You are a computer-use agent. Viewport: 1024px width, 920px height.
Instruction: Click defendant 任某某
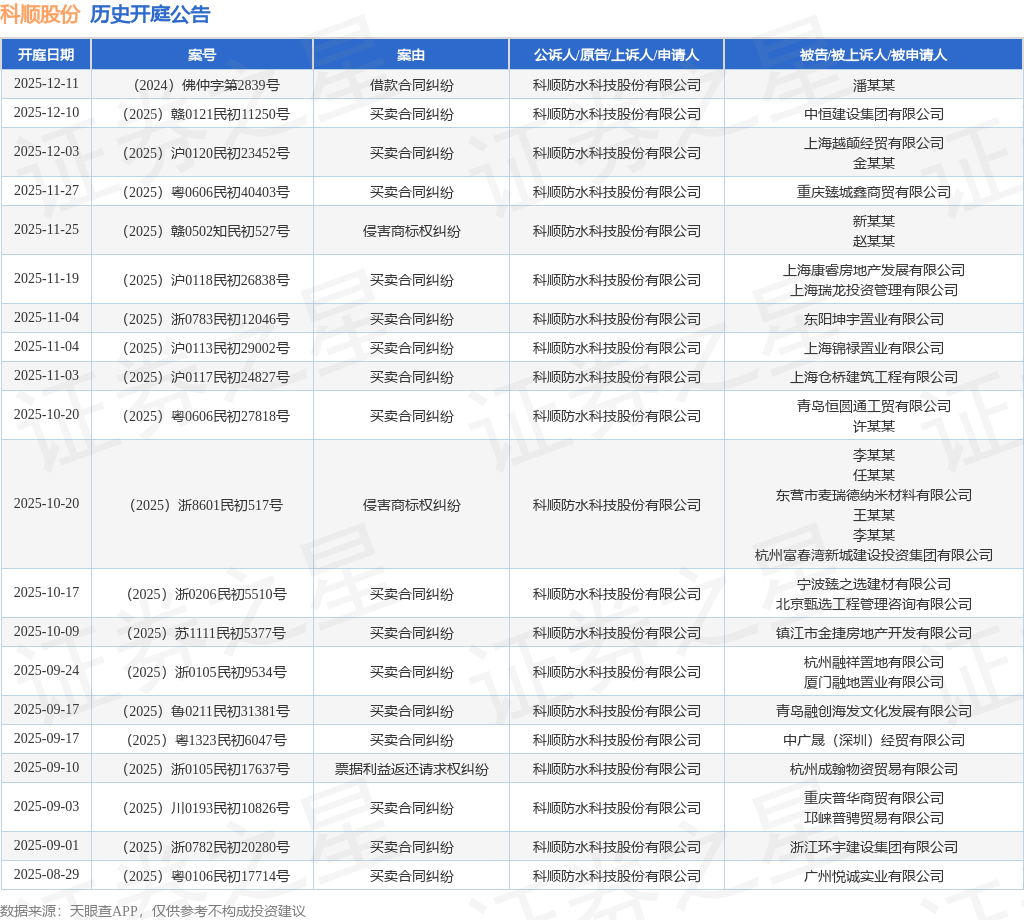pyautogui.click(x=874, y=475)
